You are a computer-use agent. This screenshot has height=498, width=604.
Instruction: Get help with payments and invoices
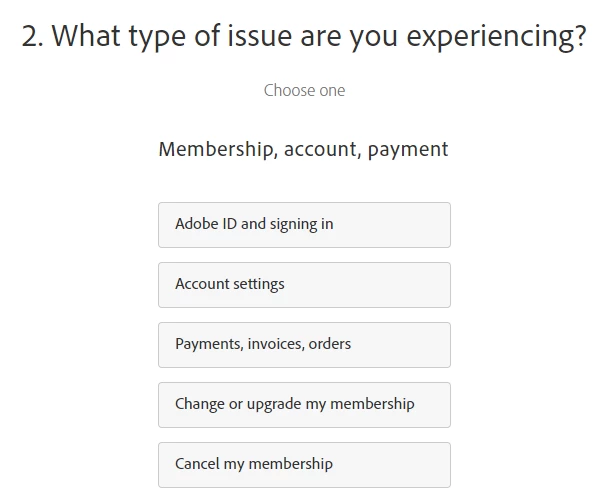[x=304, y=344]
